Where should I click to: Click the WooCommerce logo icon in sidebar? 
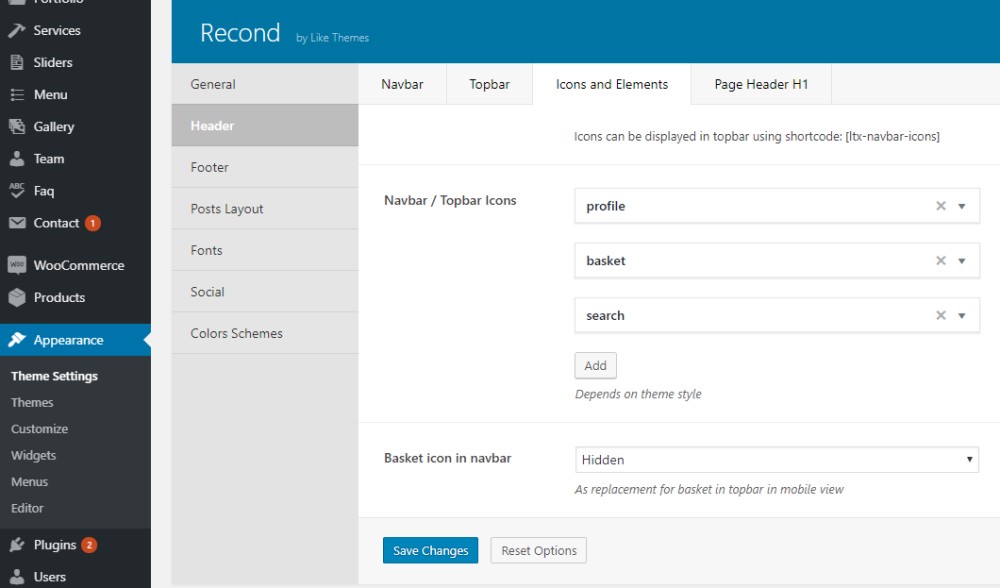tap(17, 265)
